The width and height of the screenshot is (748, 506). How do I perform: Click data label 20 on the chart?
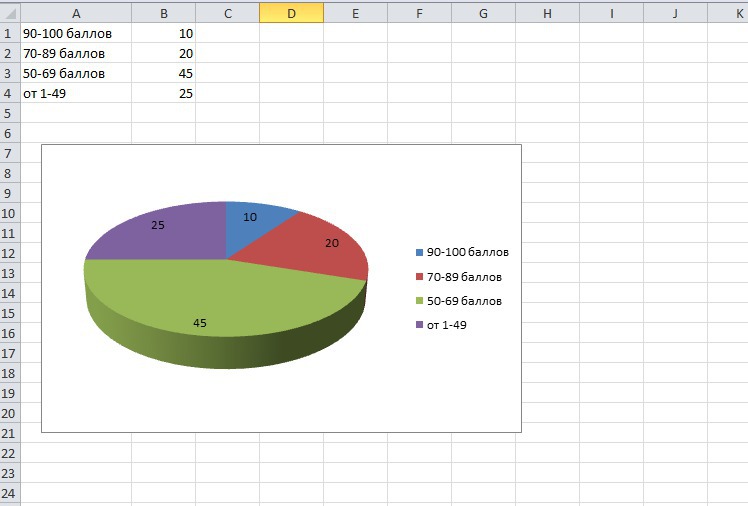point(332,243)
